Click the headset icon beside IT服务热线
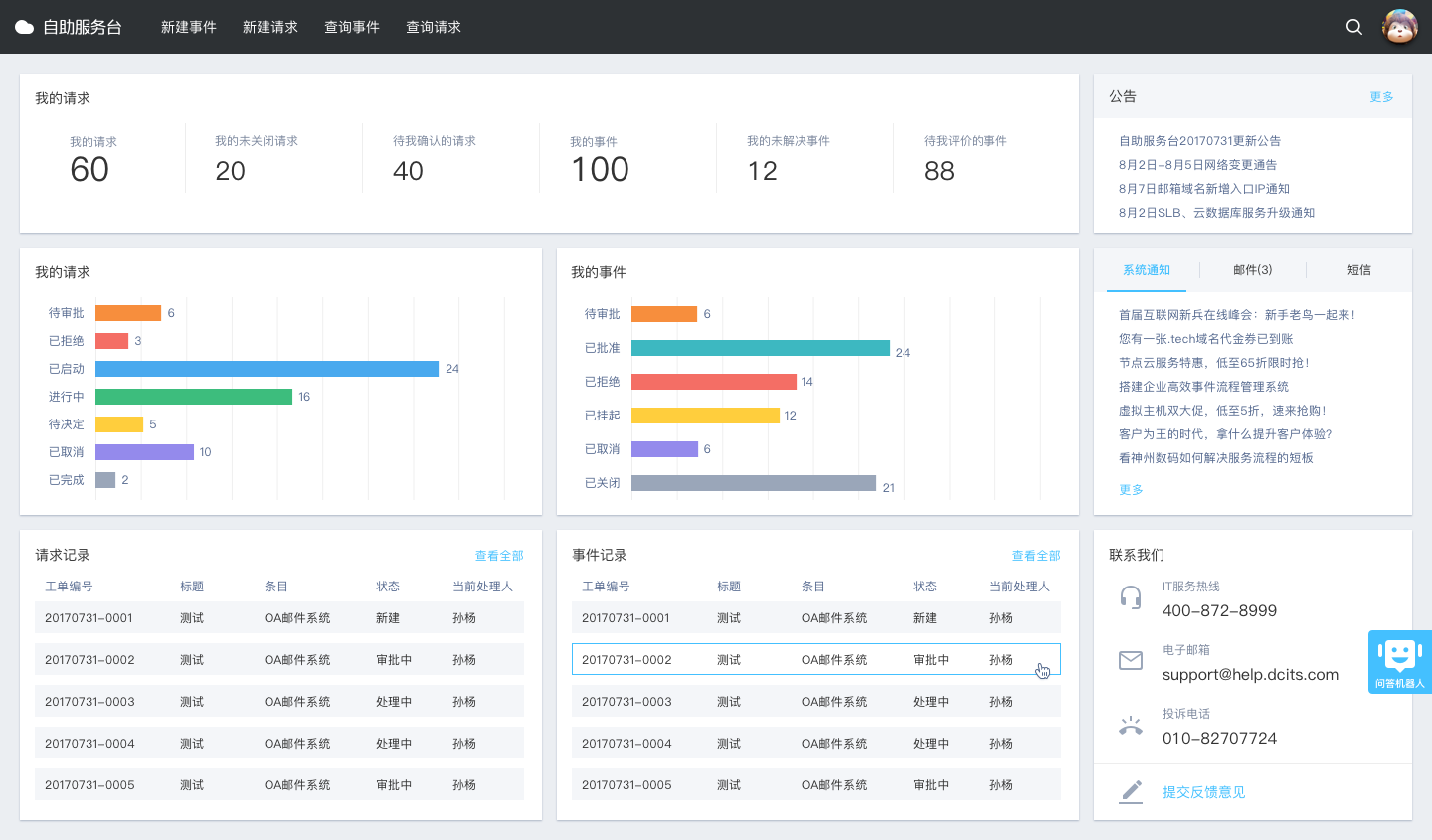 tap(1131, 598)
